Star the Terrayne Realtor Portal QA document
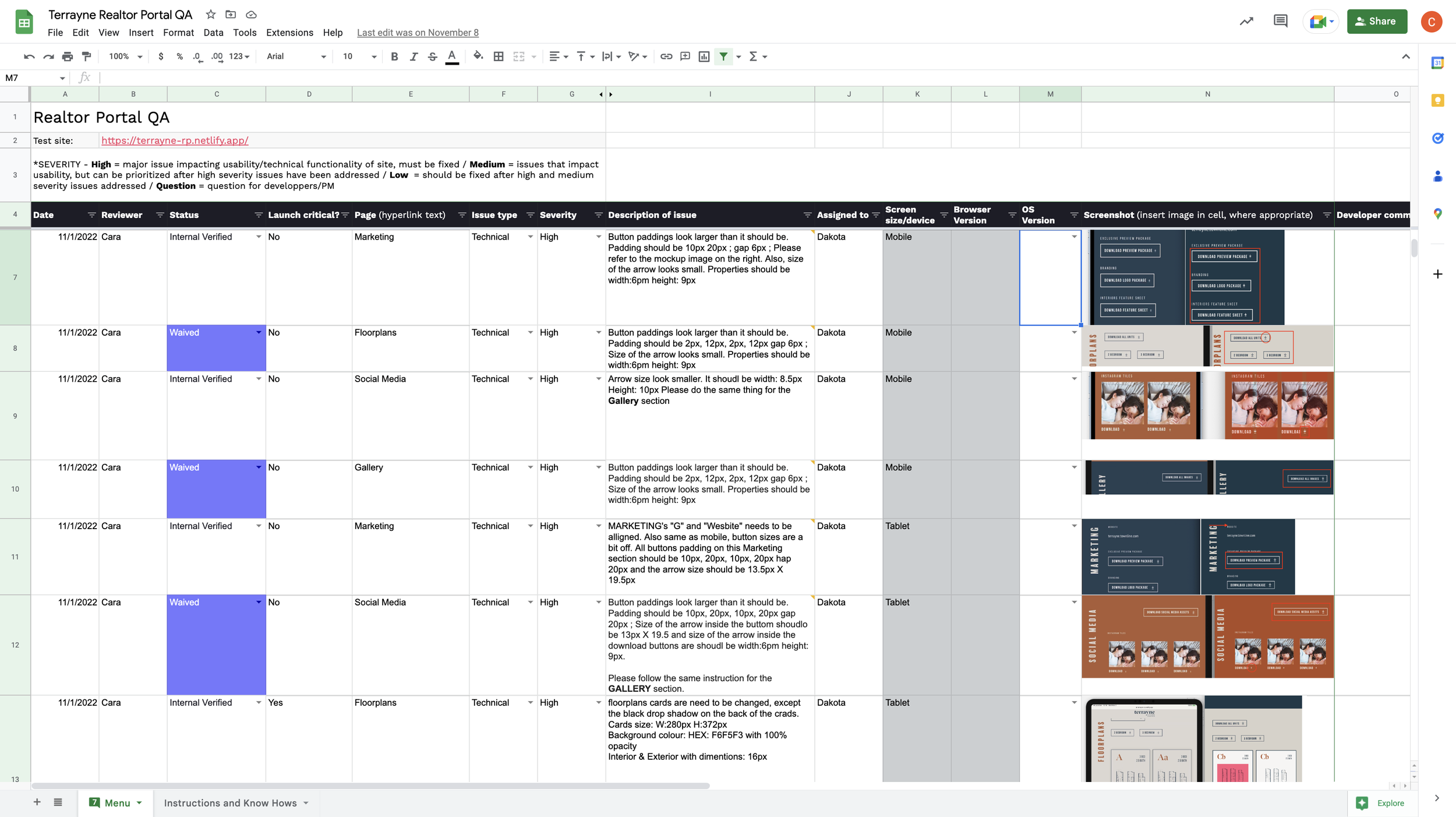This screenshot has height=817, width=1456. point(211,15)
